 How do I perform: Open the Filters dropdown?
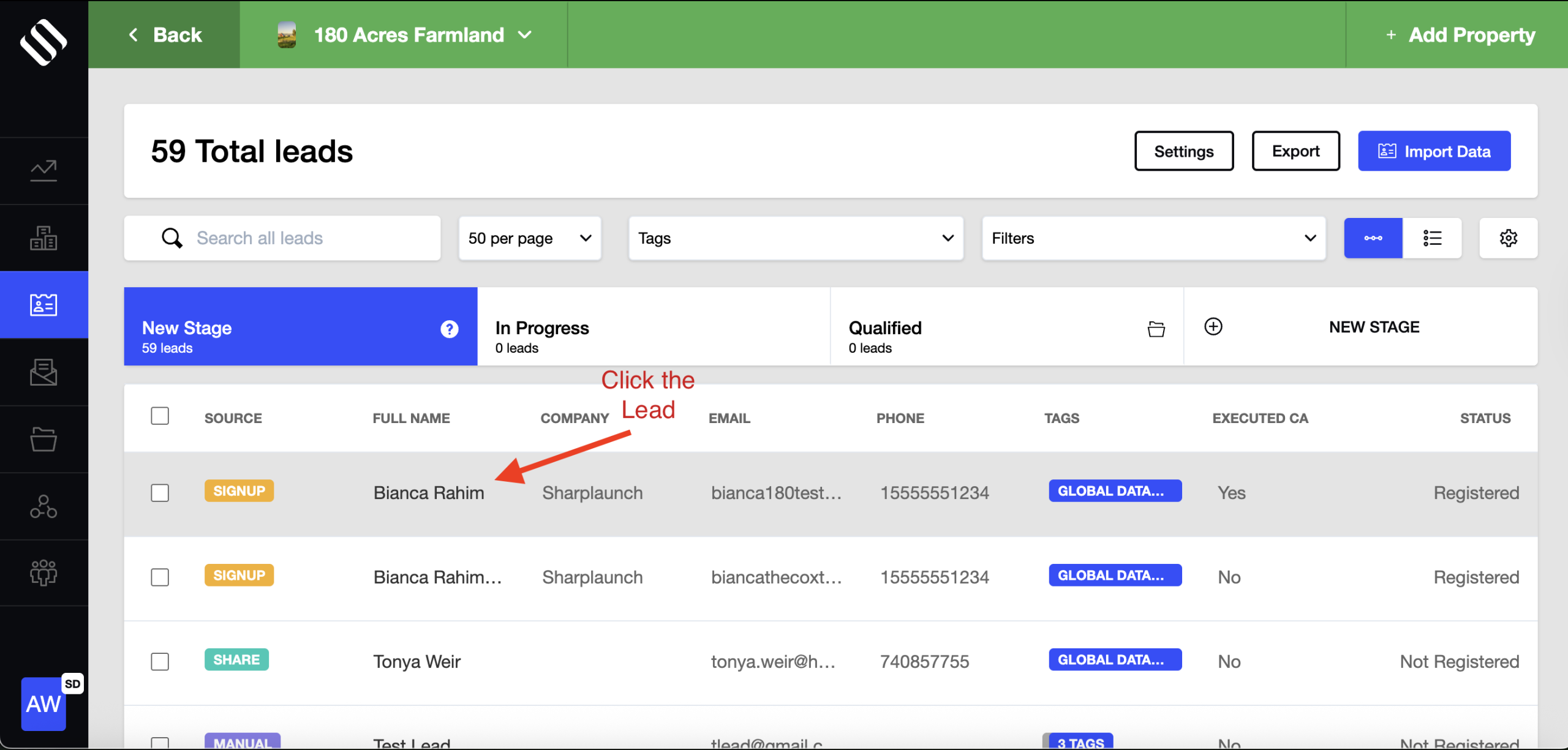tap(1153, 238)
